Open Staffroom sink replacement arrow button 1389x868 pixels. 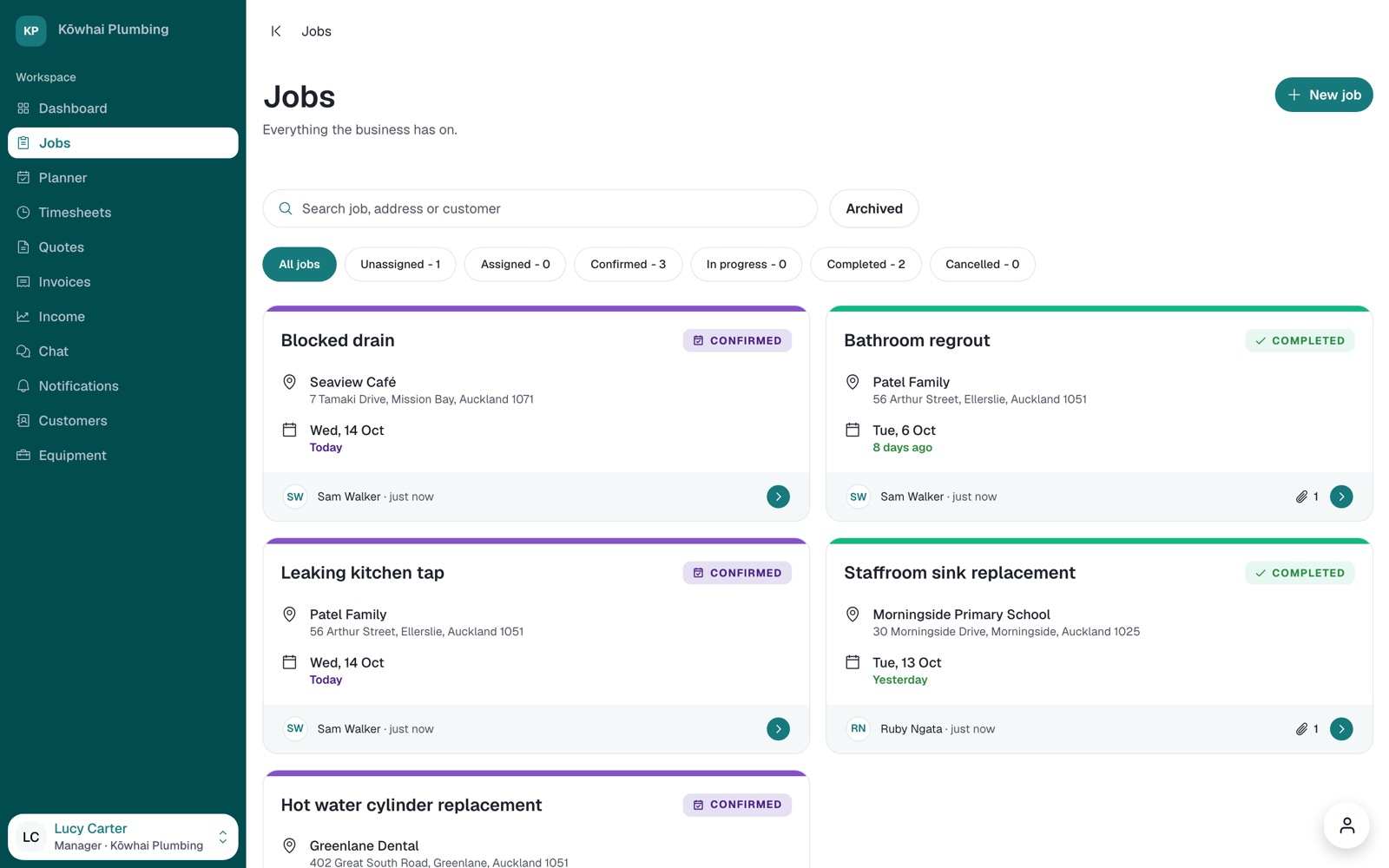tap(1341, 729)
